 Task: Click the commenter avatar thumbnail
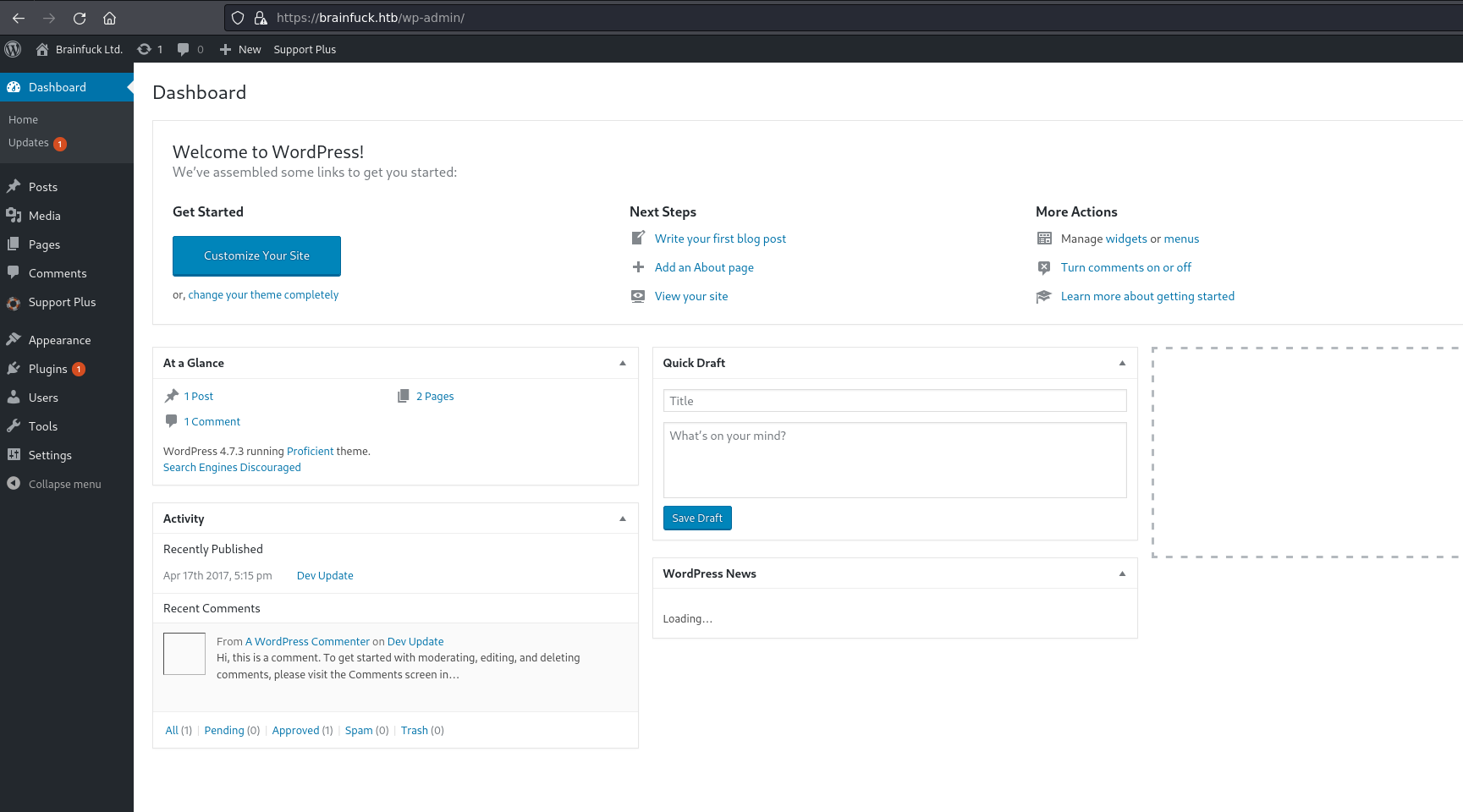click(184, 654)
